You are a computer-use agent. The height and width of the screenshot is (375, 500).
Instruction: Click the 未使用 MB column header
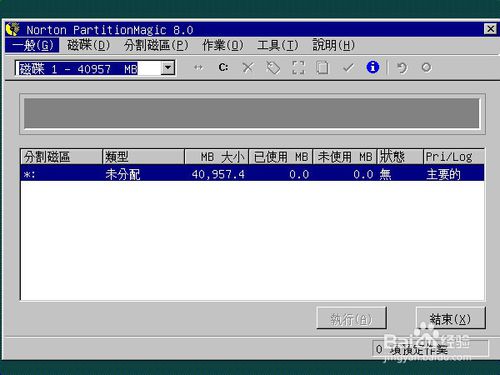tap(345, 157)
